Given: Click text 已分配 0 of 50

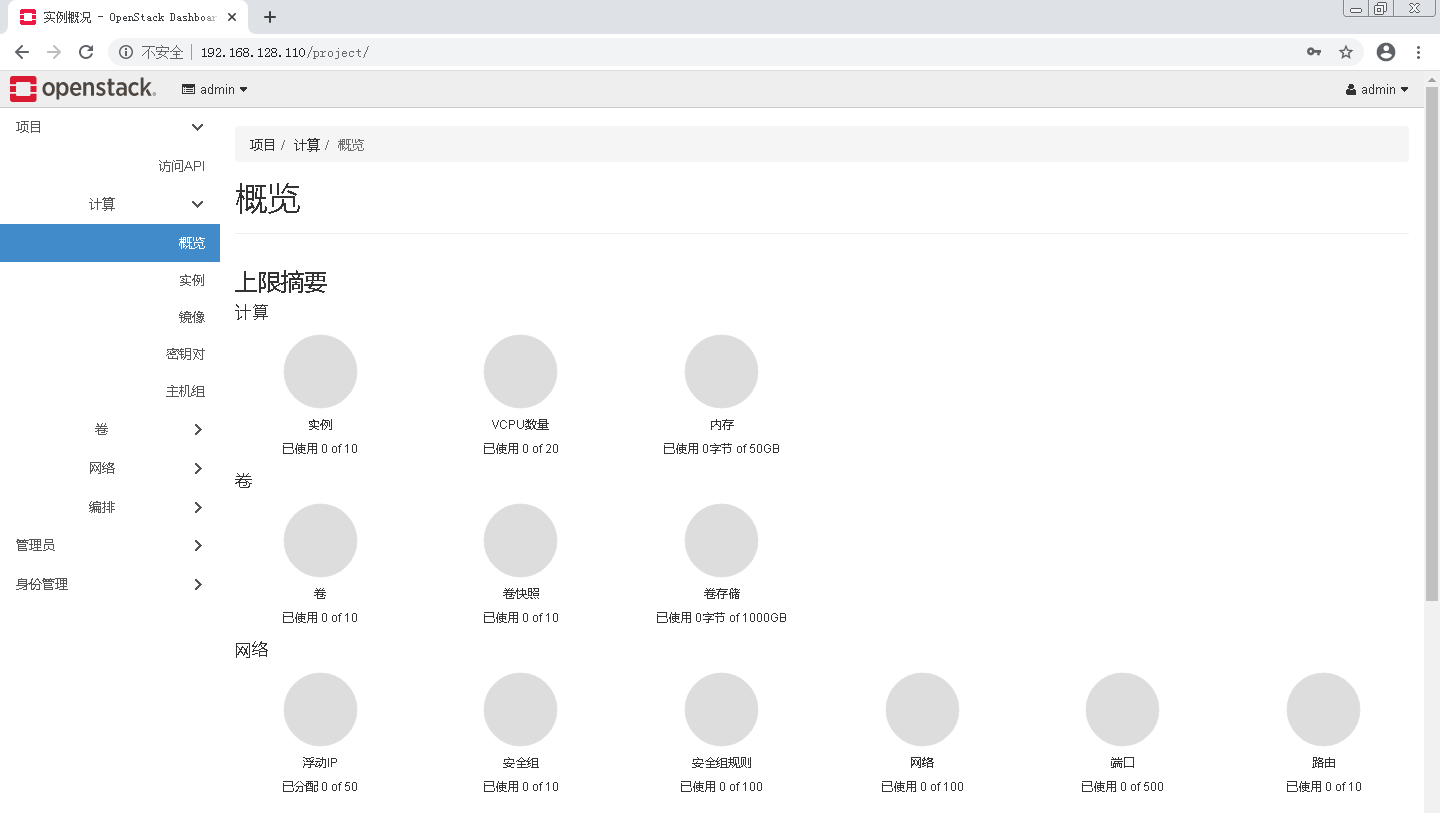Looking at the screenshot, I should coord(320,787).
